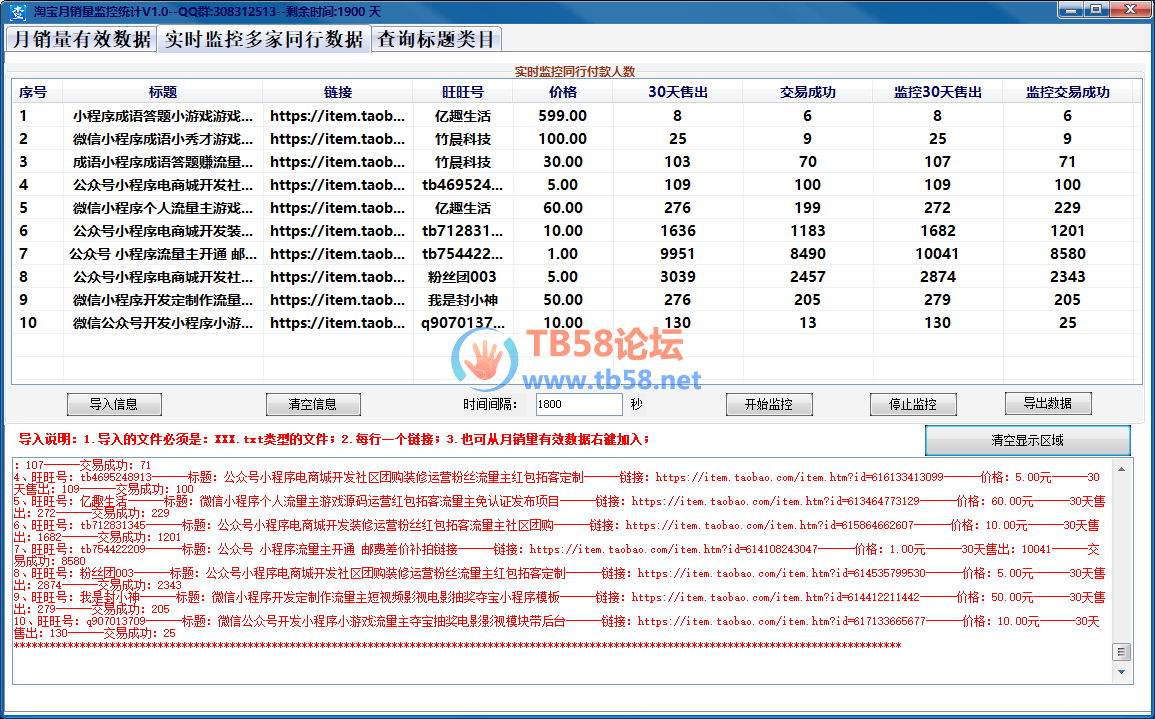
Task: Click 交易成功 cell 8490
Action: click(x=807, y=253)
